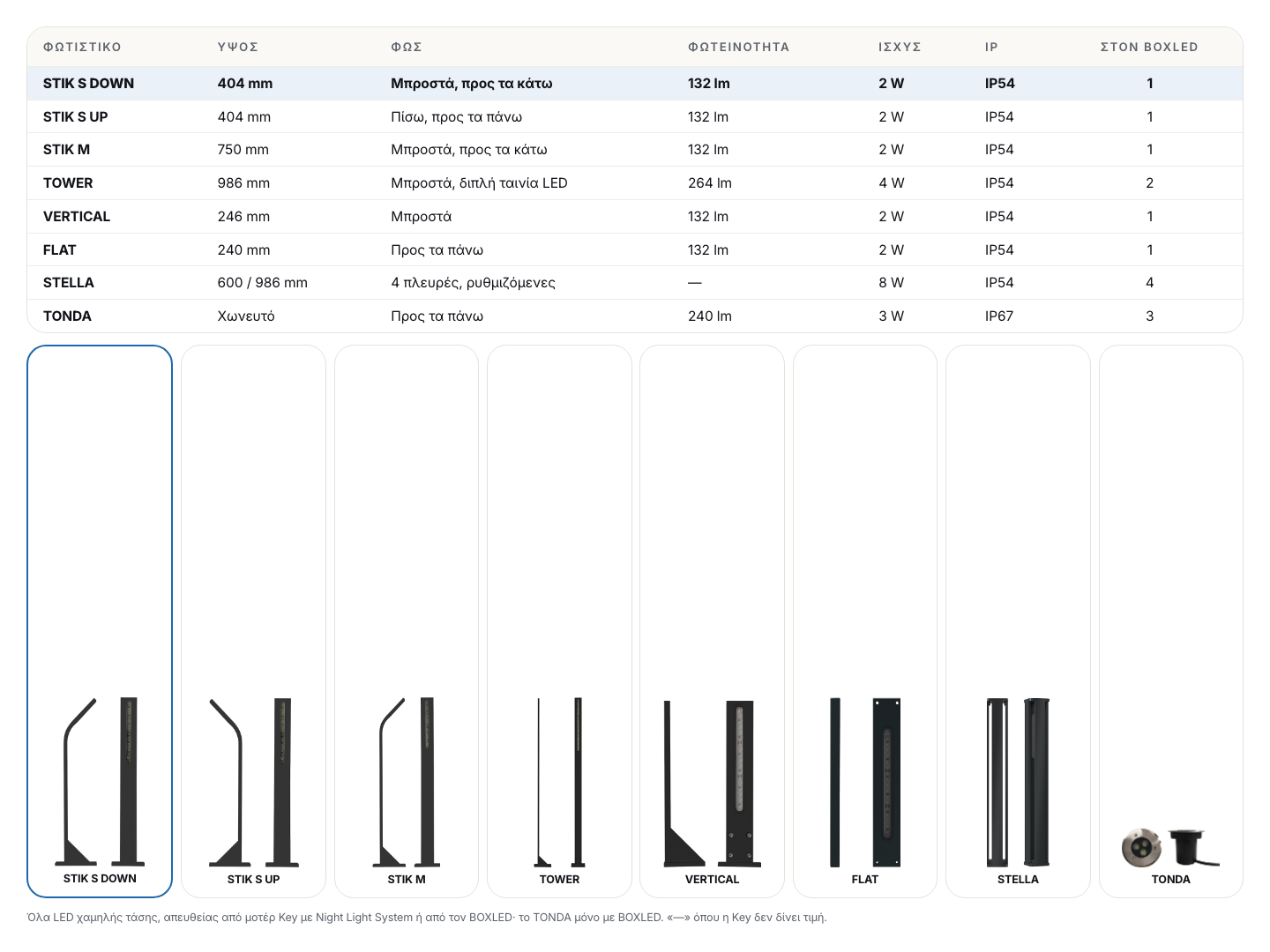Click the 240 mm height of FLAT
The image size is (1270, 952).
click(243, 250)
